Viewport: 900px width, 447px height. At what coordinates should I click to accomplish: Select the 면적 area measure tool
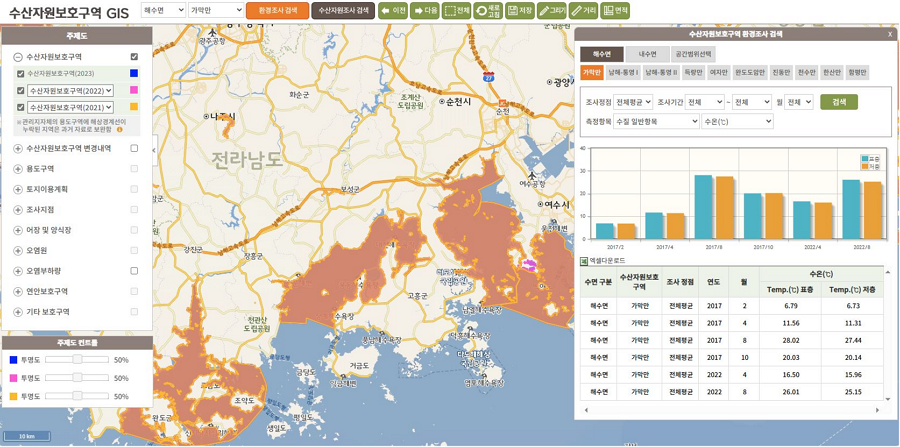pyautogui.click(x=615, y=10)
